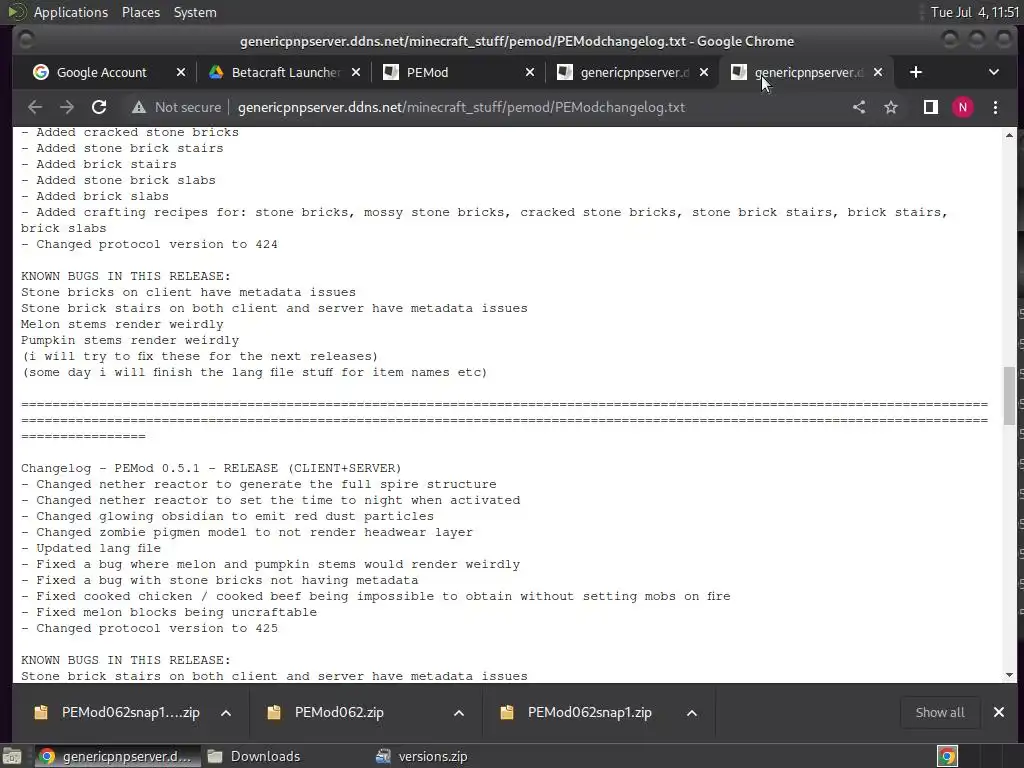Open PEMod062snap1.zip download
Viewport: 1024px width, 768px height.
point(589,712)
